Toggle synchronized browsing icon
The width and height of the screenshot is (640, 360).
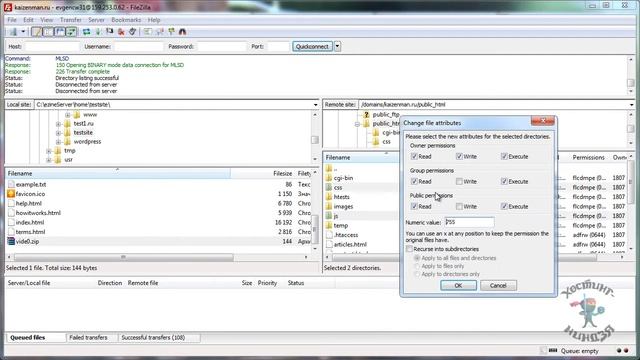coord(171,32)
